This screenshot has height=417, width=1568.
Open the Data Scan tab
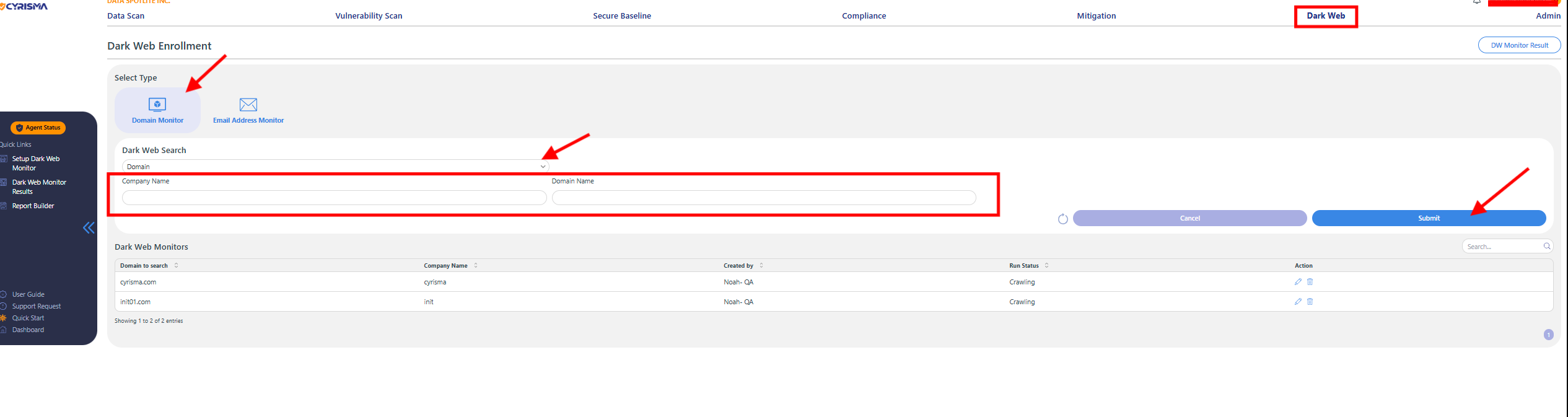(126, 16)
